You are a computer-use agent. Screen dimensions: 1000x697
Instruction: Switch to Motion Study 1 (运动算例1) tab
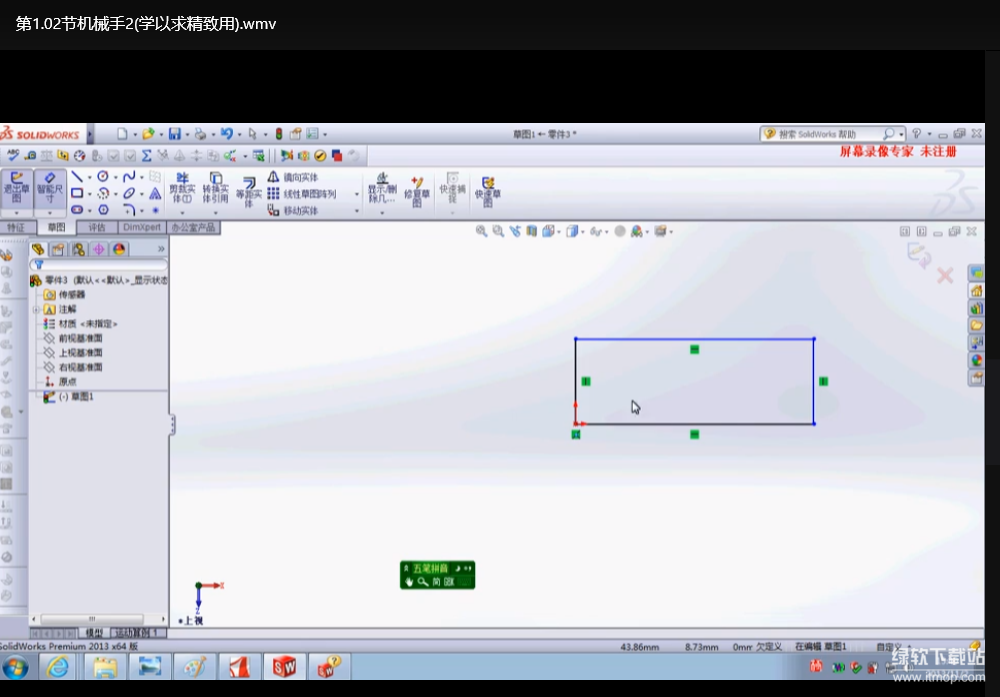(138, 633)
